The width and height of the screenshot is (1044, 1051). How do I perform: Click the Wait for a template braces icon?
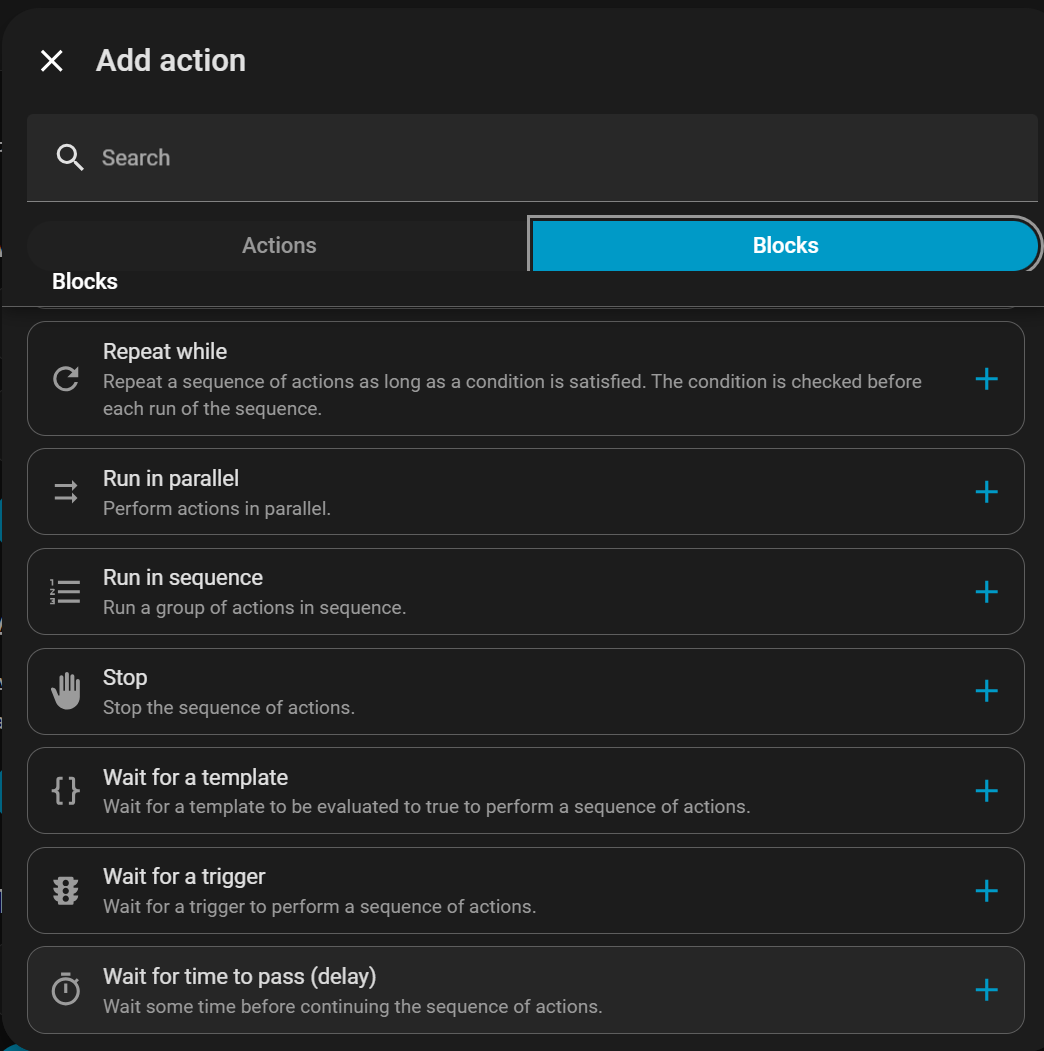66,791
